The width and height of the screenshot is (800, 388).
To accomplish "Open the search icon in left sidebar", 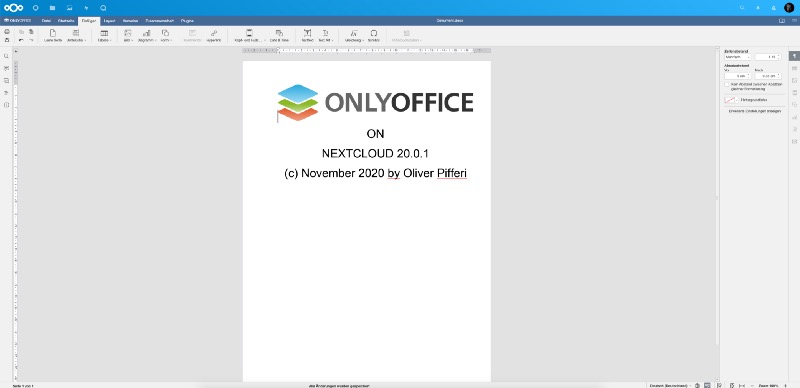I will [7, 56].
